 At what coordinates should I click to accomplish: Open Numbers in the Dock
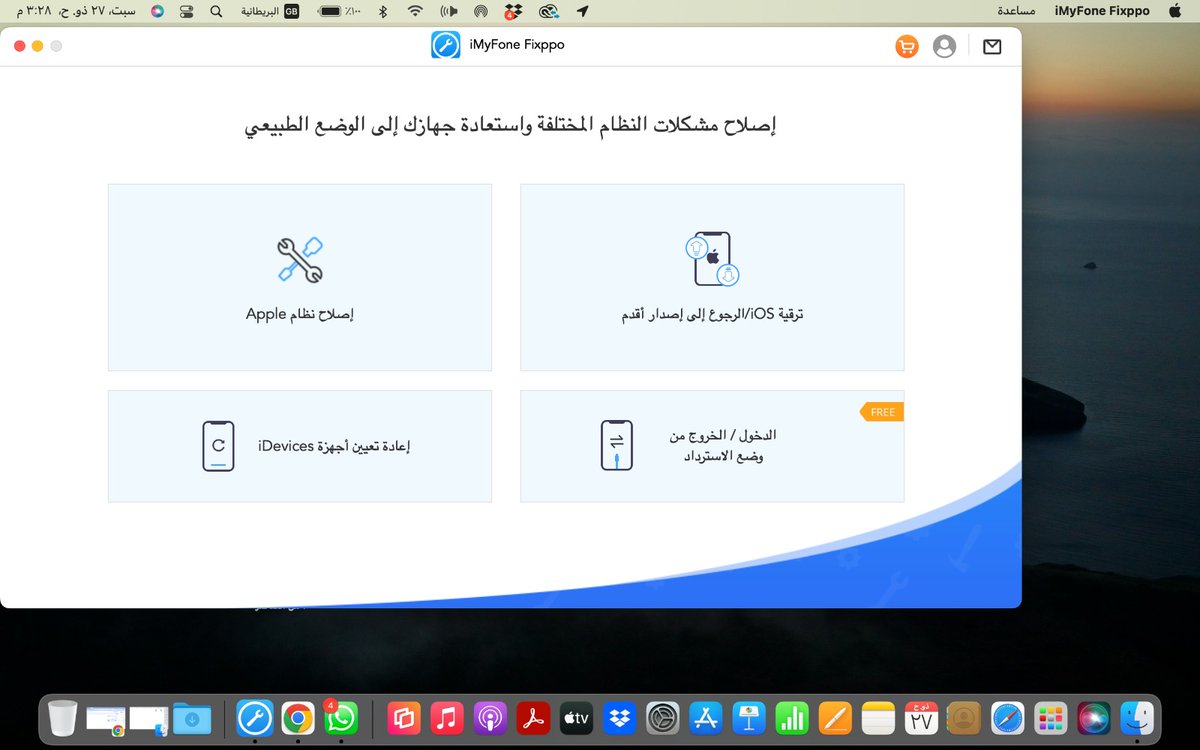click(x=791, y=718)
